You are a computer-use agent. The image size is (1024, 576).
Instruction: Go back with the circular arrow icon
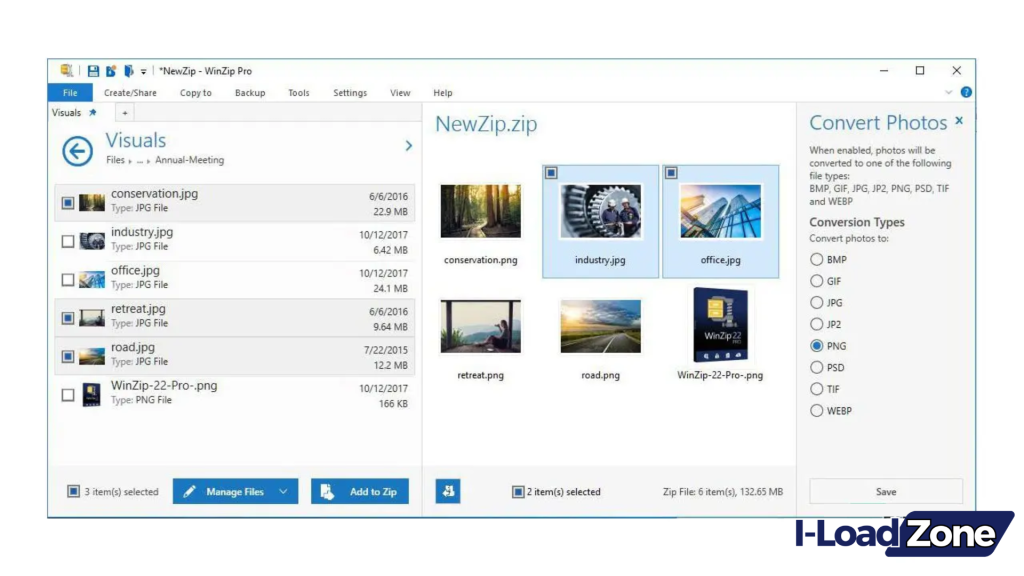[x=77, y=151]
